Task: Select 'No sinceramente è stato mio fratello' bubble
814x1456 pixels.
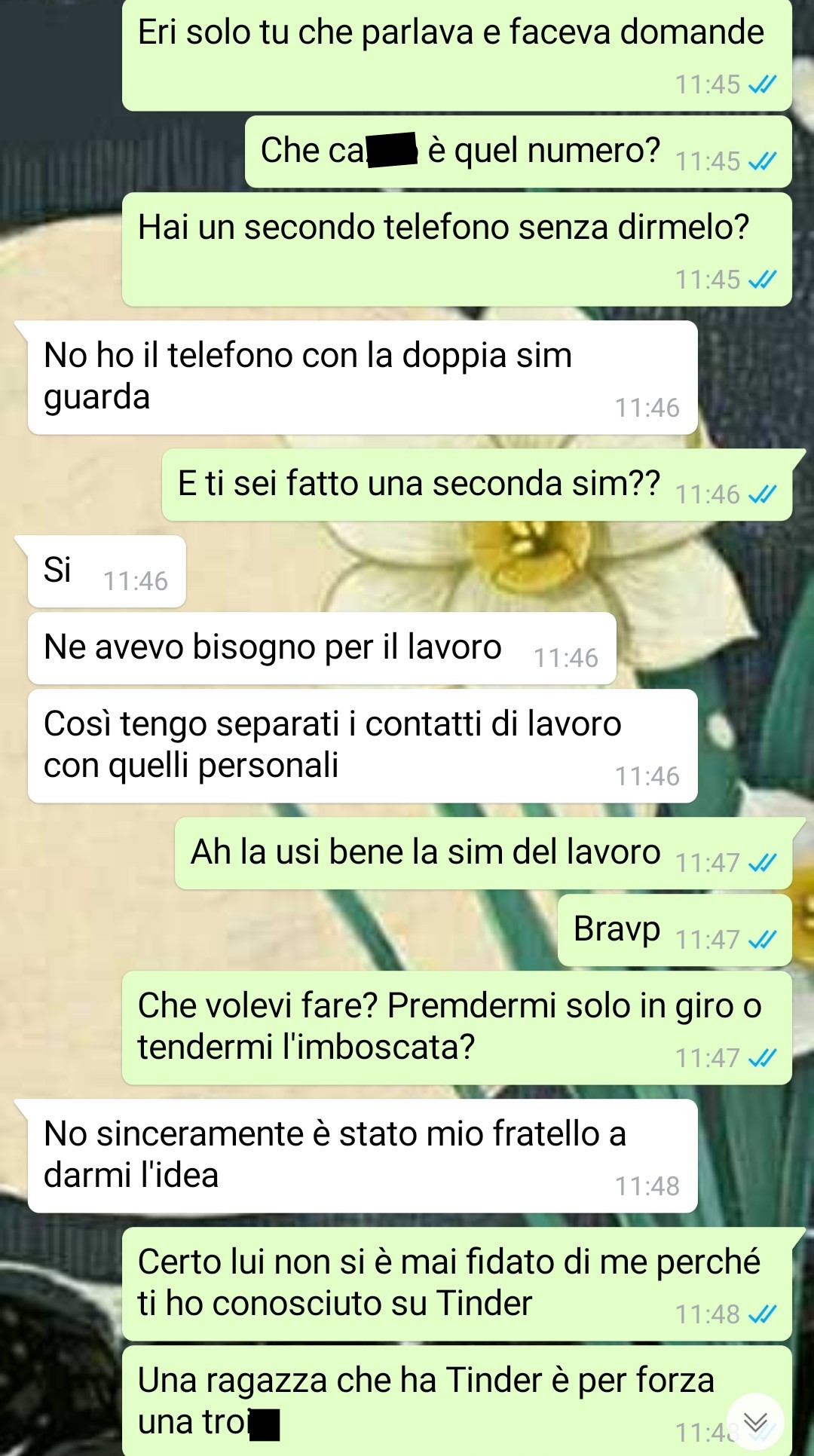Action: pos(363,1156)
